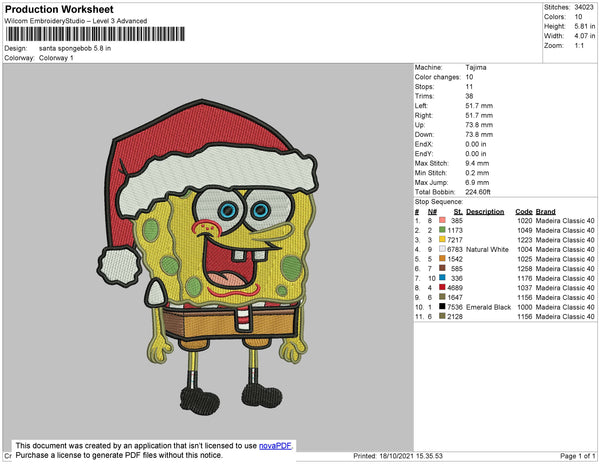Click the 'Page 1 of 1' footer text
The image size is (600, 464).
pyautogui.click(x=577, y=456)
